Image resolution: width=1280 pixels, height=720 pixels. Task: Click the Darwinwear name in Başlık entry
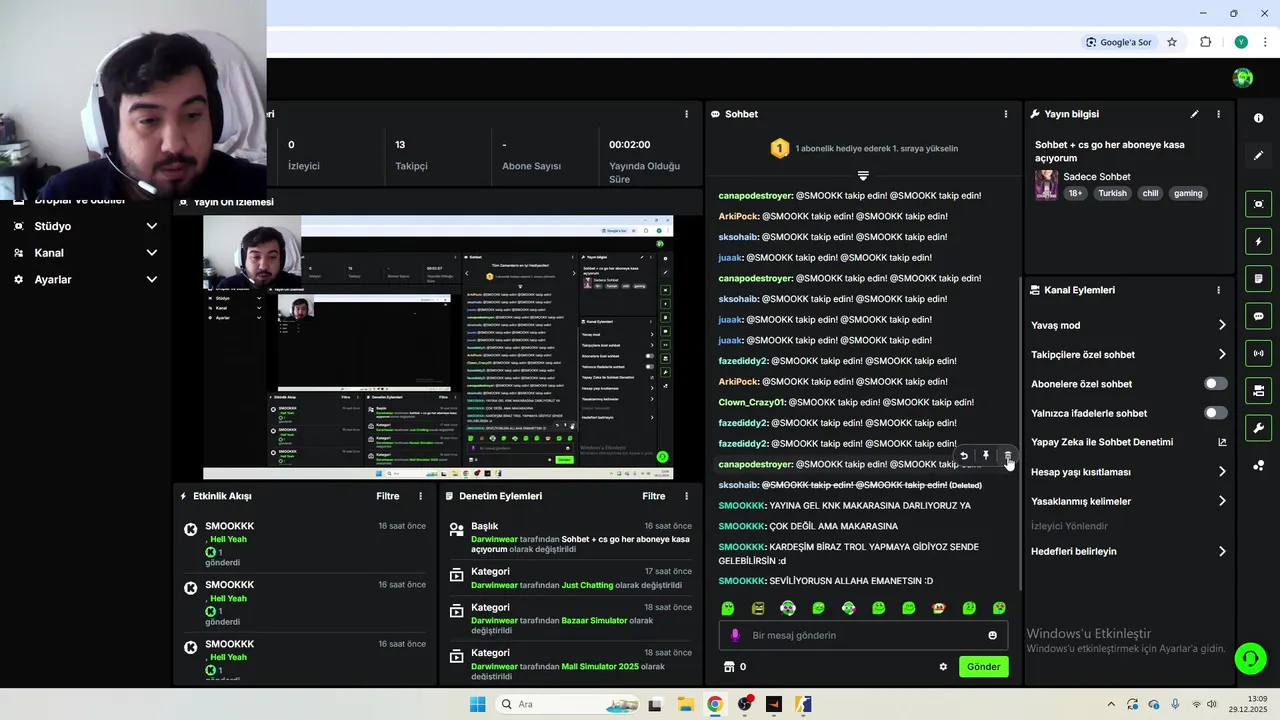click(494, 539)
